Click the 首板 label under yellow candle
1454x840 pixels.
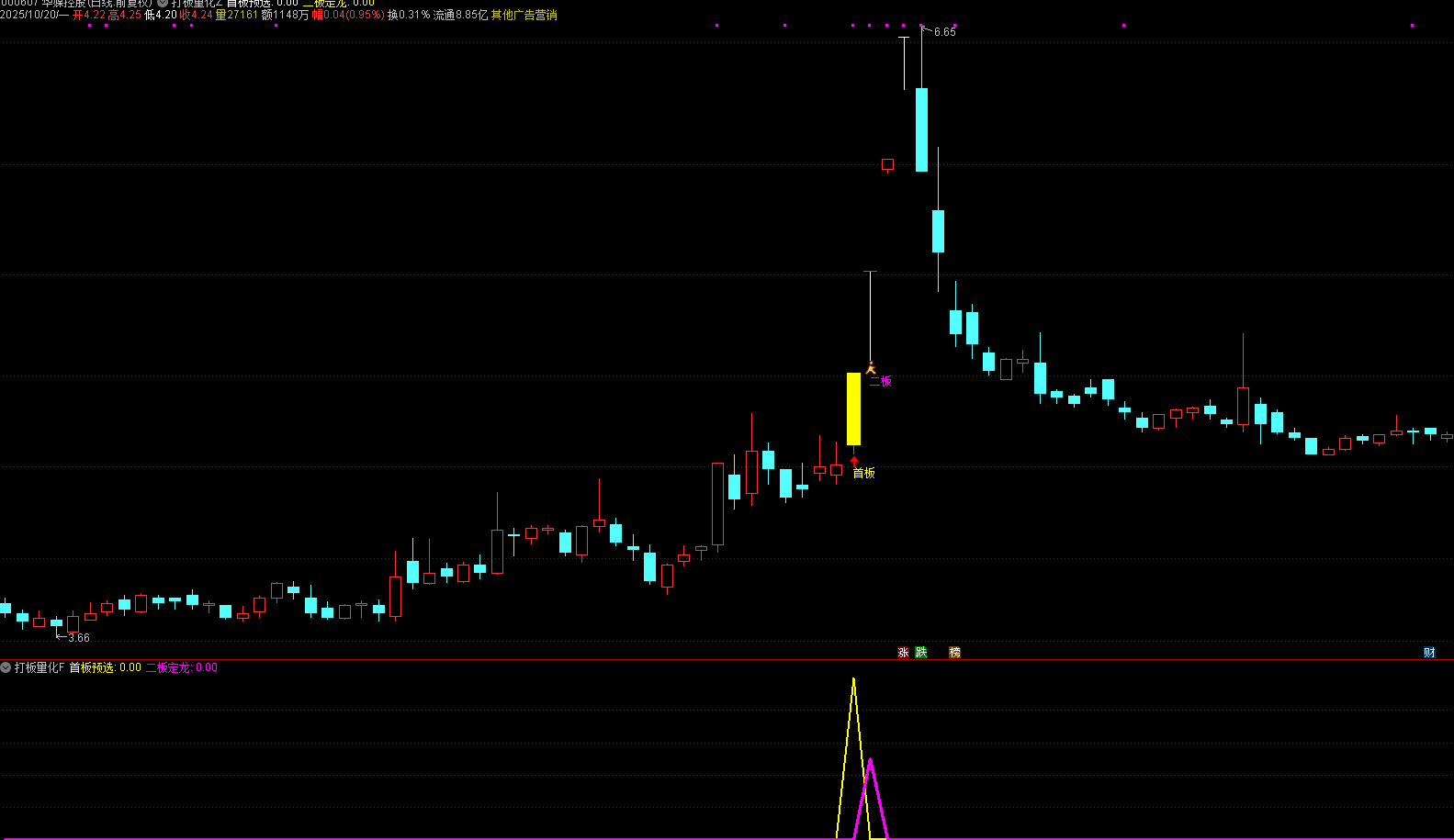(863, 473)
